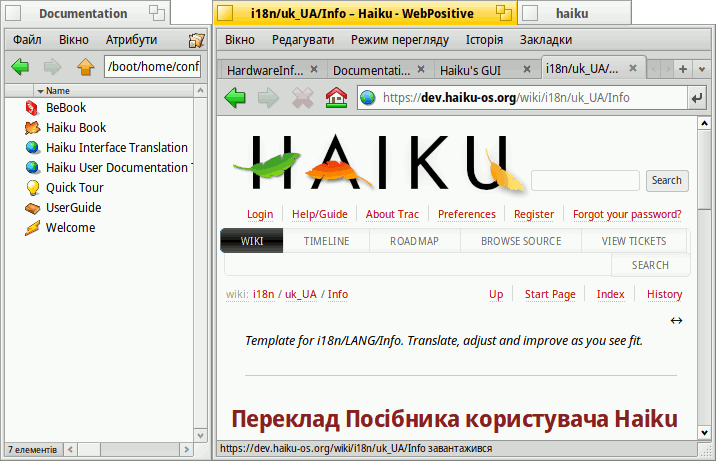Viewport: 716px width, 461px height.
Task: Click the search text field next to the Haiku logo
Action: click(x=585, y=180)
